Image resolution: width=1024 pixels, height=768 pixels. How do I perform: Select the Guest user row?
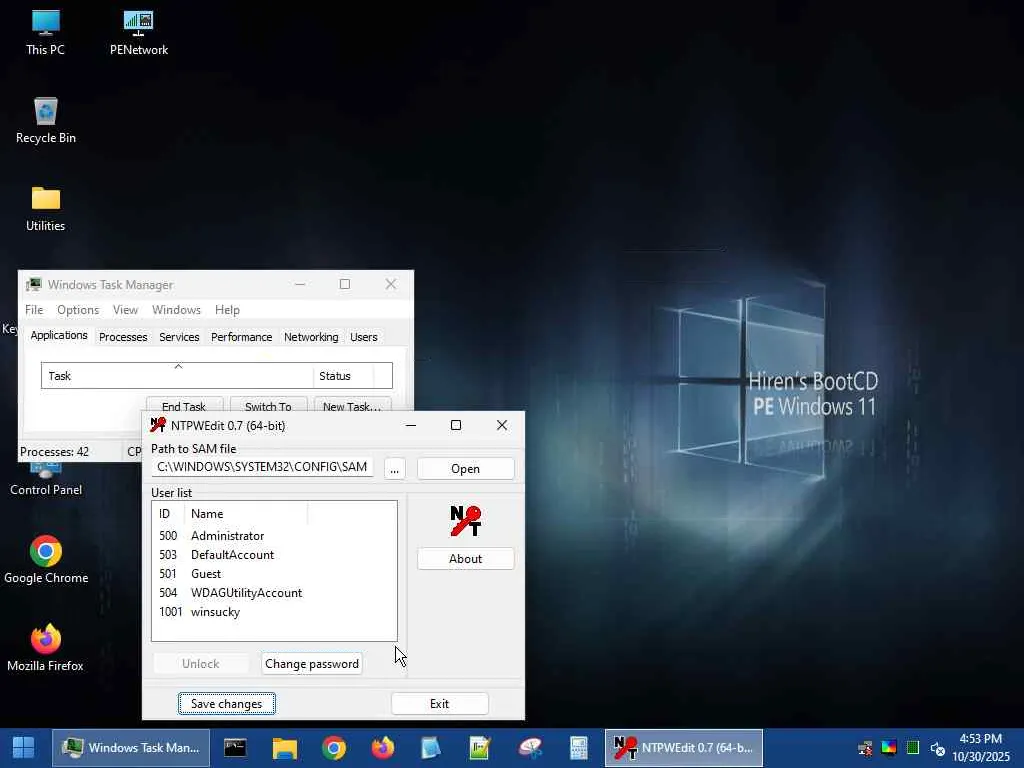pyautogui.click(x=274, y=573)
